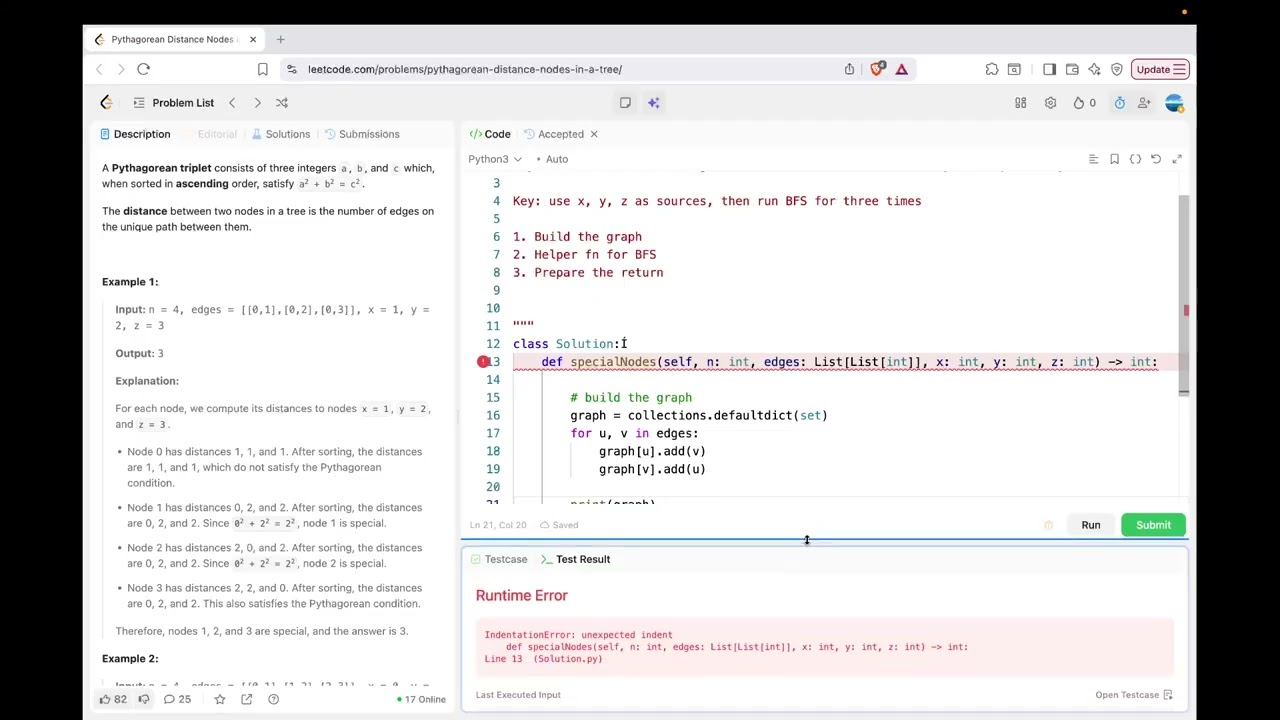The height and width of the screenshot is (720, 1280).
Task: Dislike the problem with thumbs down
Action: 143,699
